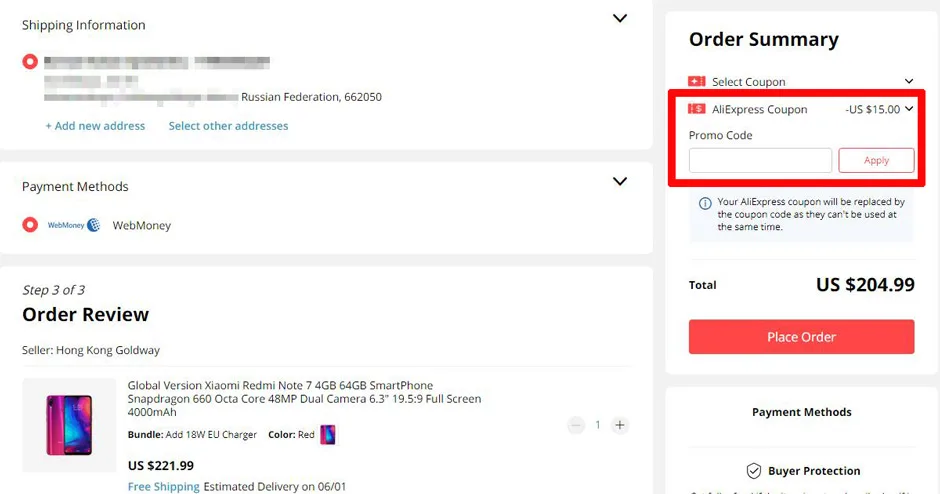Click Select other addresses link
This screenshot has width=940, height=494.
click(x=228, y=126)
